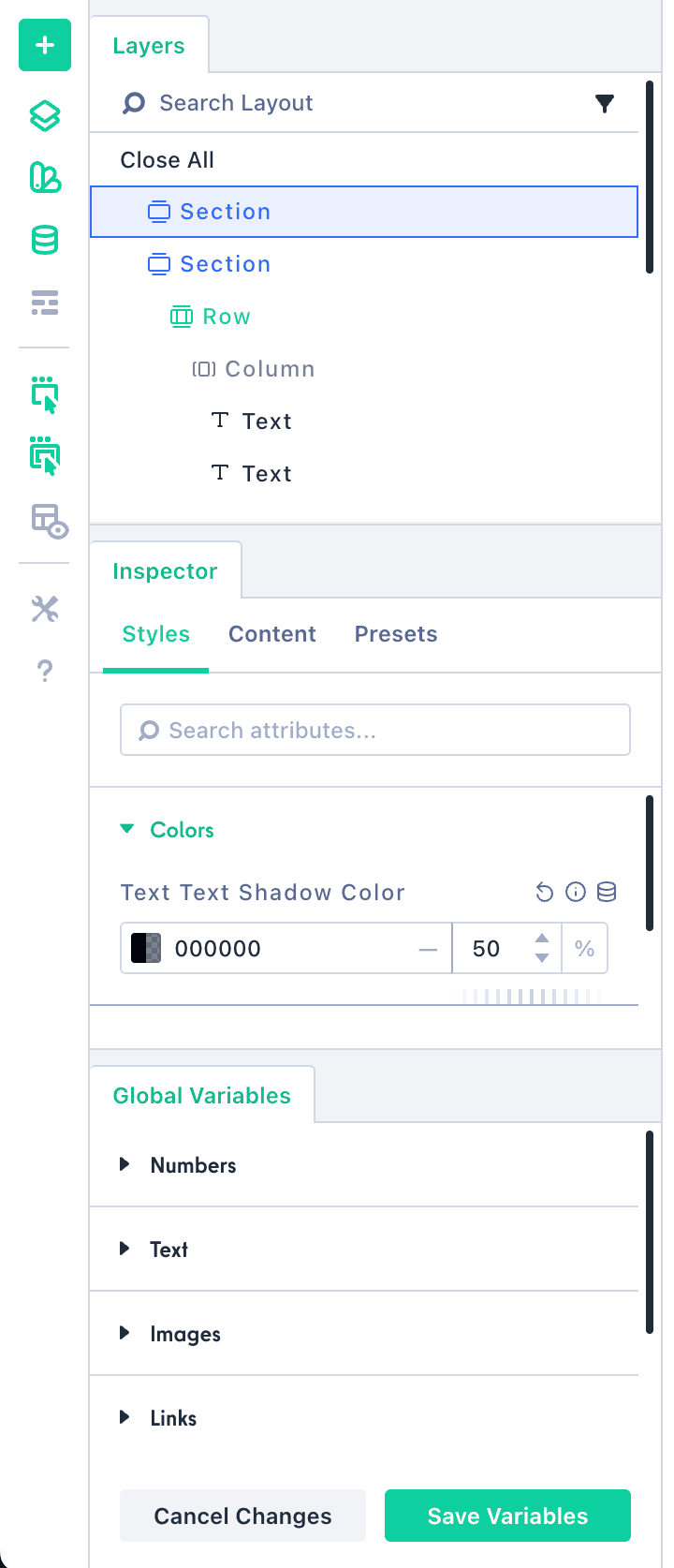Expand the Numbers global variables group
The height and width of the screenshot is (1568, 674).
(x=125, y=1164)
